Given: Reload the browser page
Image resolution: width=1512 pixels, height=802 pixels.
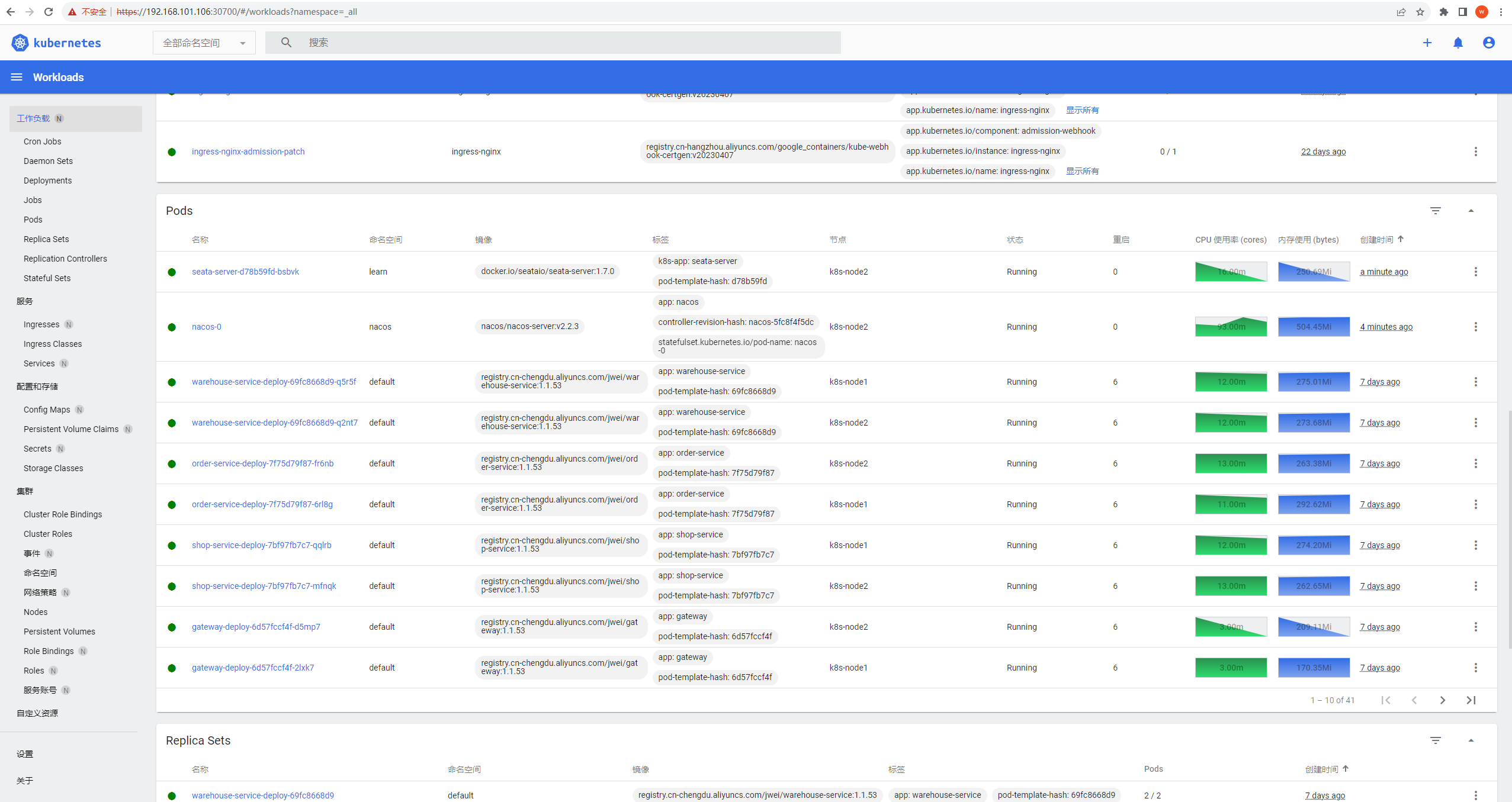Looking at the screenshot, I should 49,12.
